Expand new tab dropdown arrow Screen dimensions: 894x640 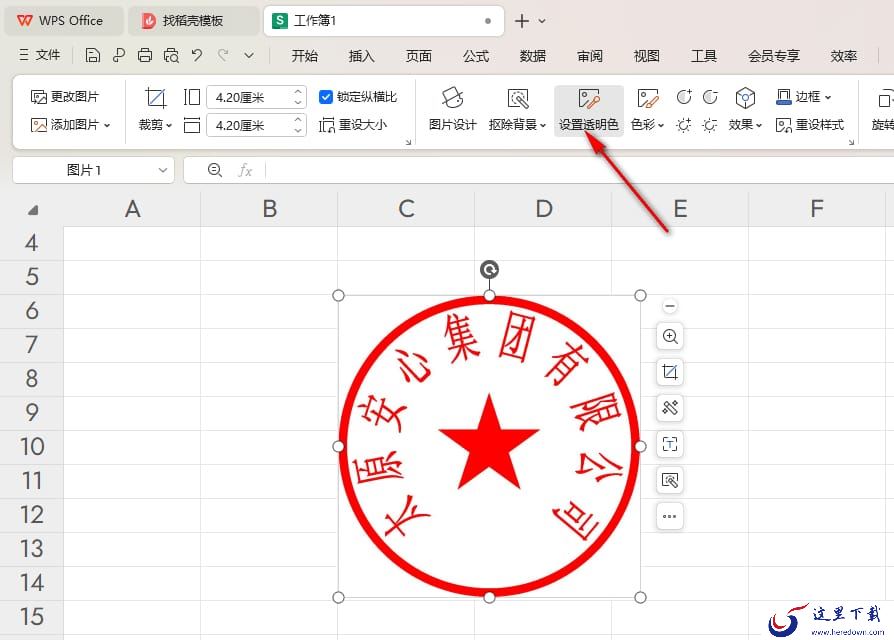(542, 21)
